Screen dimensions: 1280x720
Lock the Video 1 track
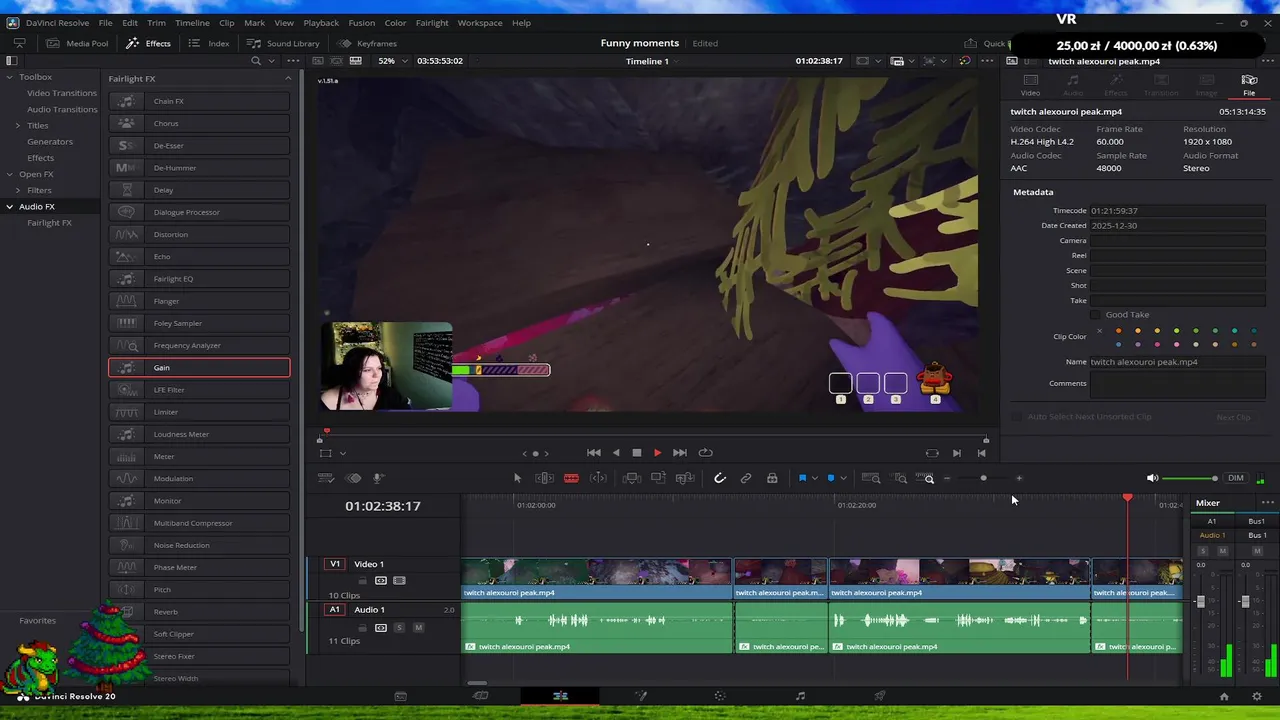tap(363, 581)
